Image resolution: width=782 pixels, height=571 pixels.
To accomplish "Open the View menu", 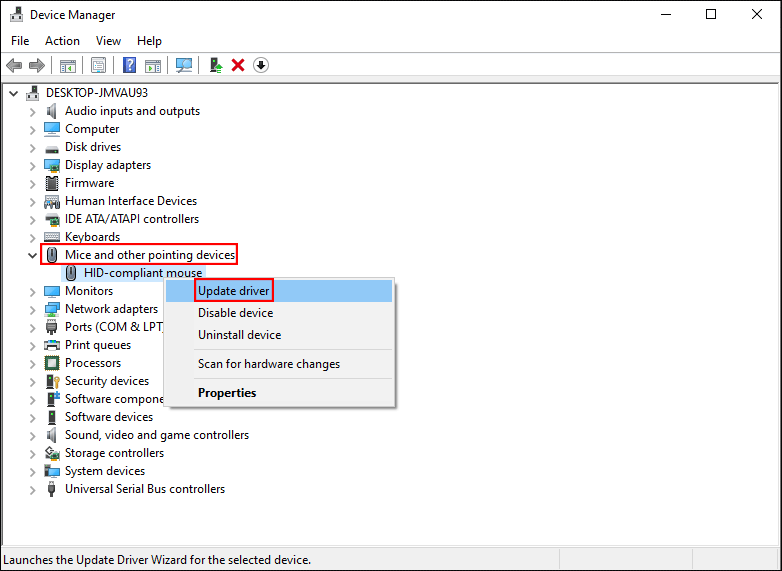I will click(x=108, y=41).
